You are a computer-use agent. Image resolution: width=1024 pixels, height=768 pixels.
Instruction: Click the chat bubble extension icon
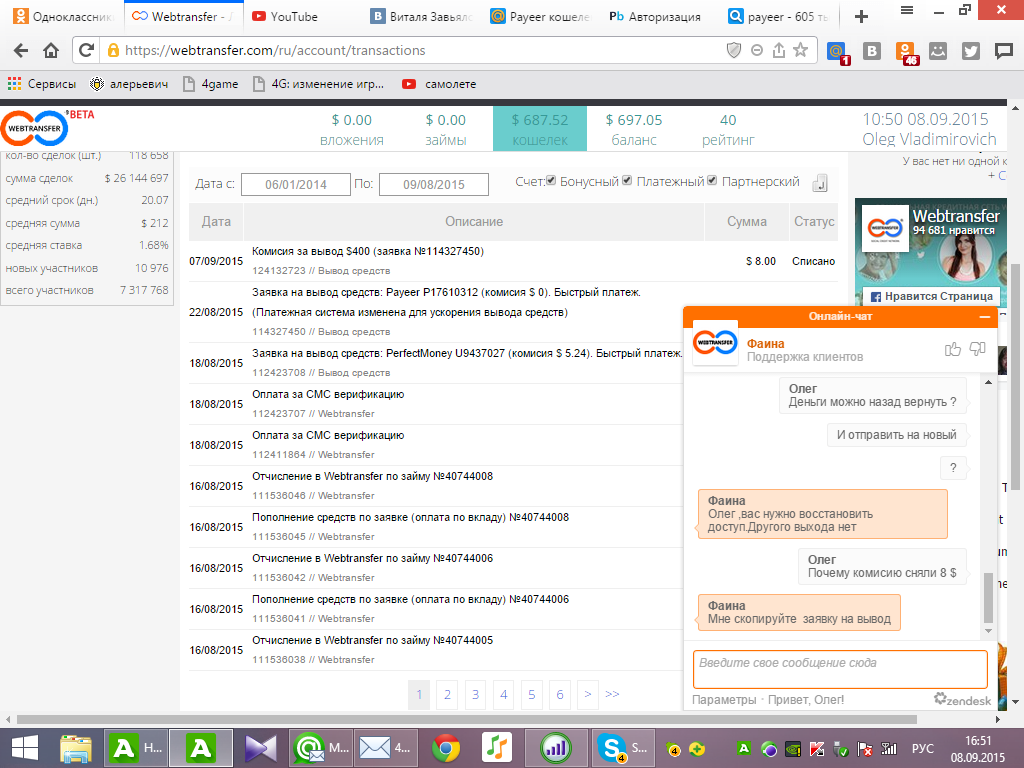pyautogui.click(x=1004, y=51)
